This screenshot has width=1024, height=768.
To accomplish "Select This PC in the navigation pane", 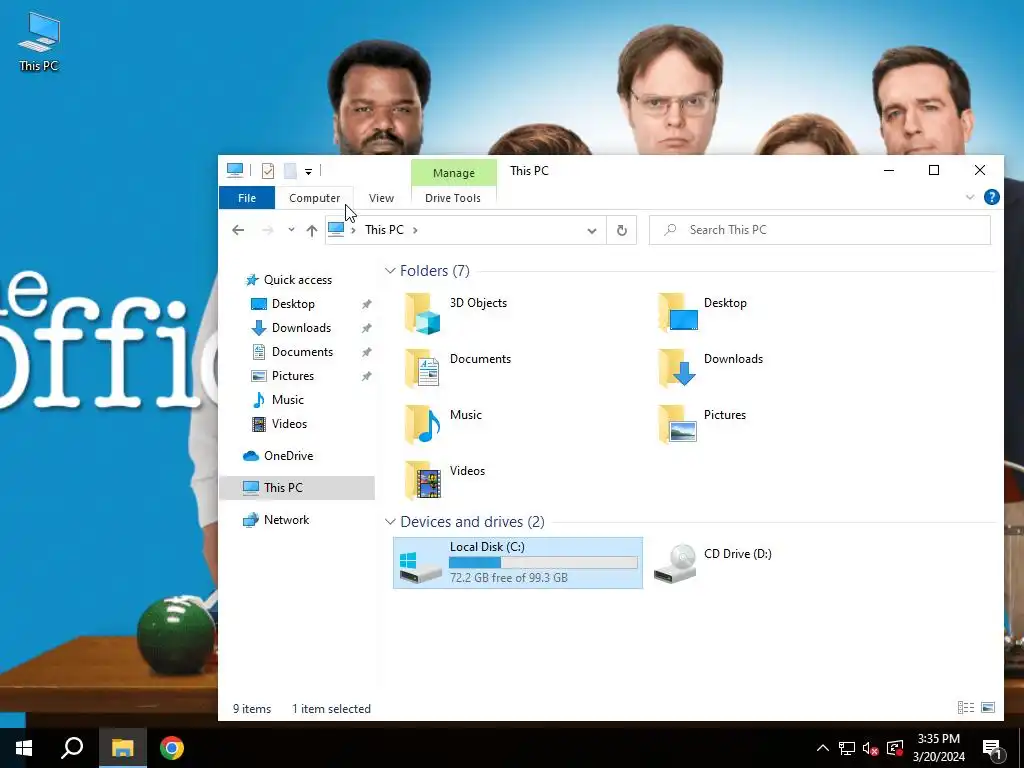I will click(x=297, y=488).
